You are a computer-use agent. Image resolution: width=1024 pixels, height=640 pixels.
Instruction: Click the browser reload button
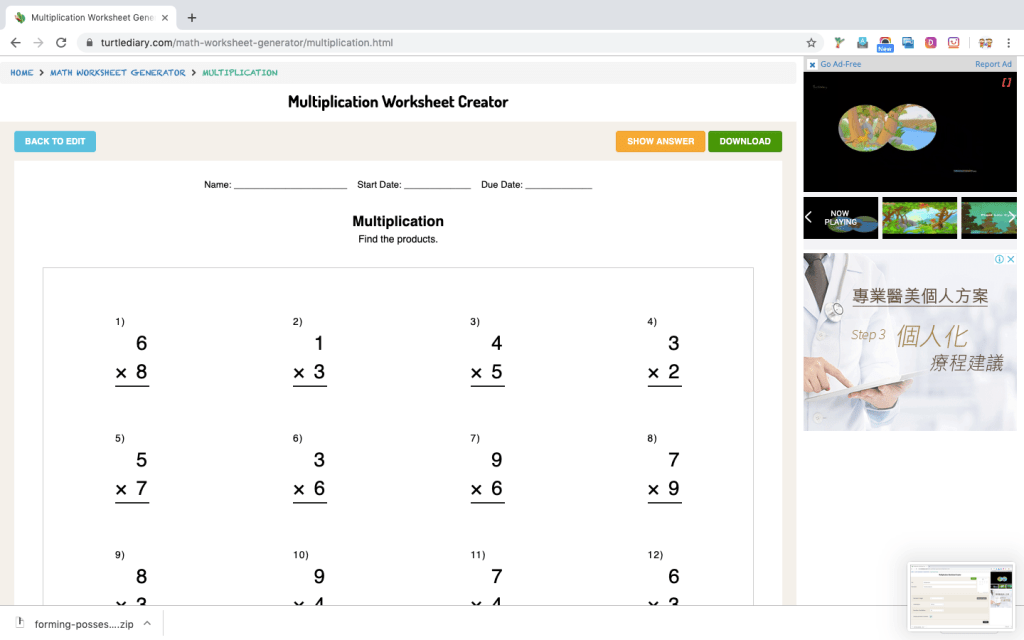tap(61, 43)
